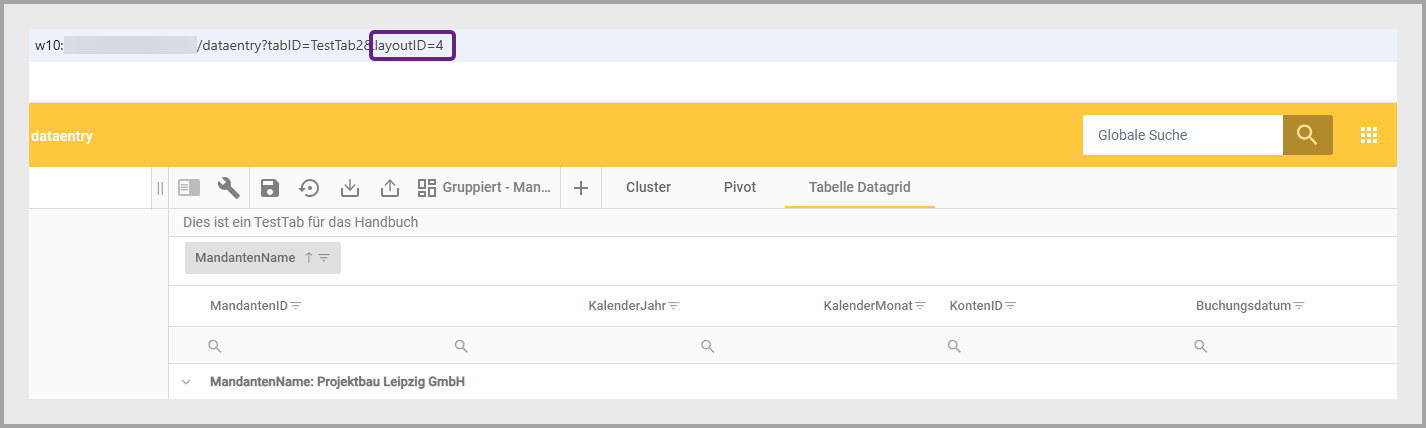This screenshot has width=1426, height=428.
Task: Toggle the side panel icon
Action: pos(189,188)
